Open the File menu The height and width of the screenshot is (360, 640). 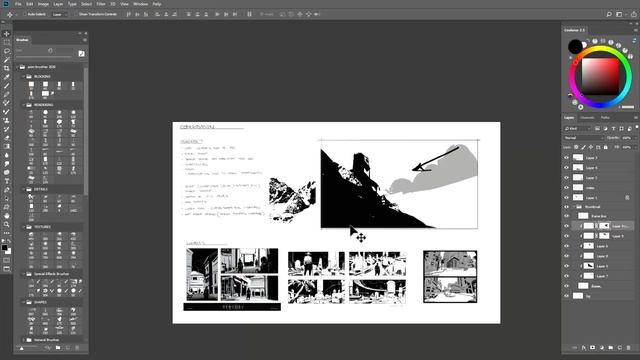[18, 4]
